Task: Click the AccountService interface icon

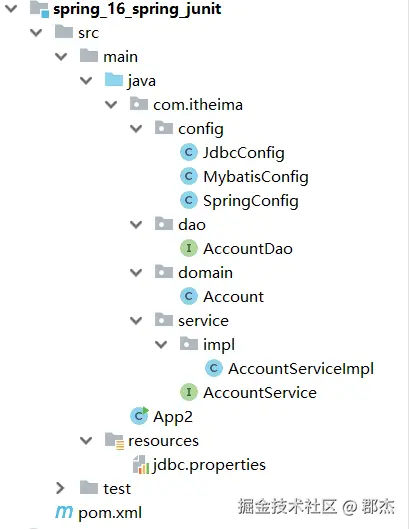Action: 189,392
